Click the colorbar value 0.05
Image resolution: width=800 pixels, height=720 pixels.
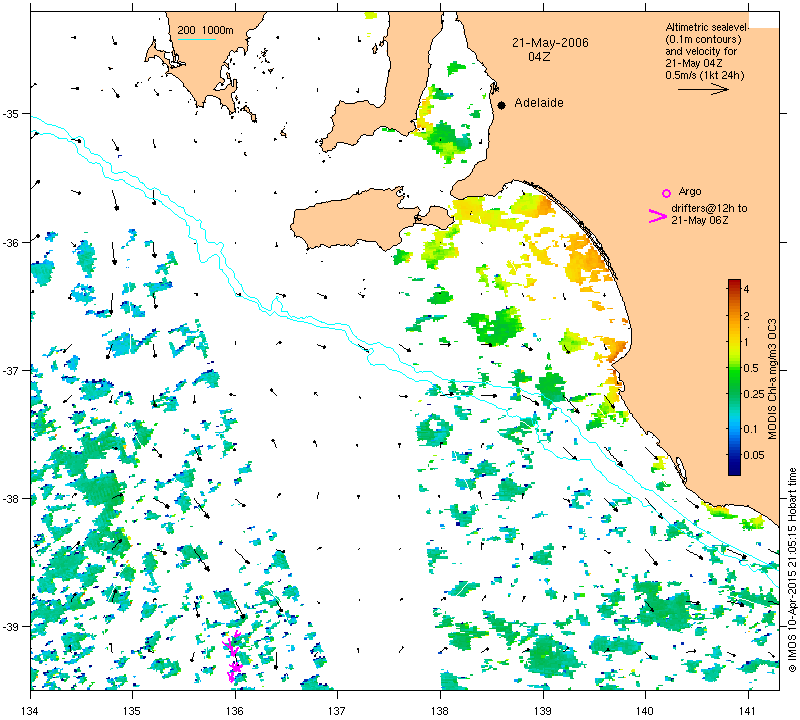754,455
